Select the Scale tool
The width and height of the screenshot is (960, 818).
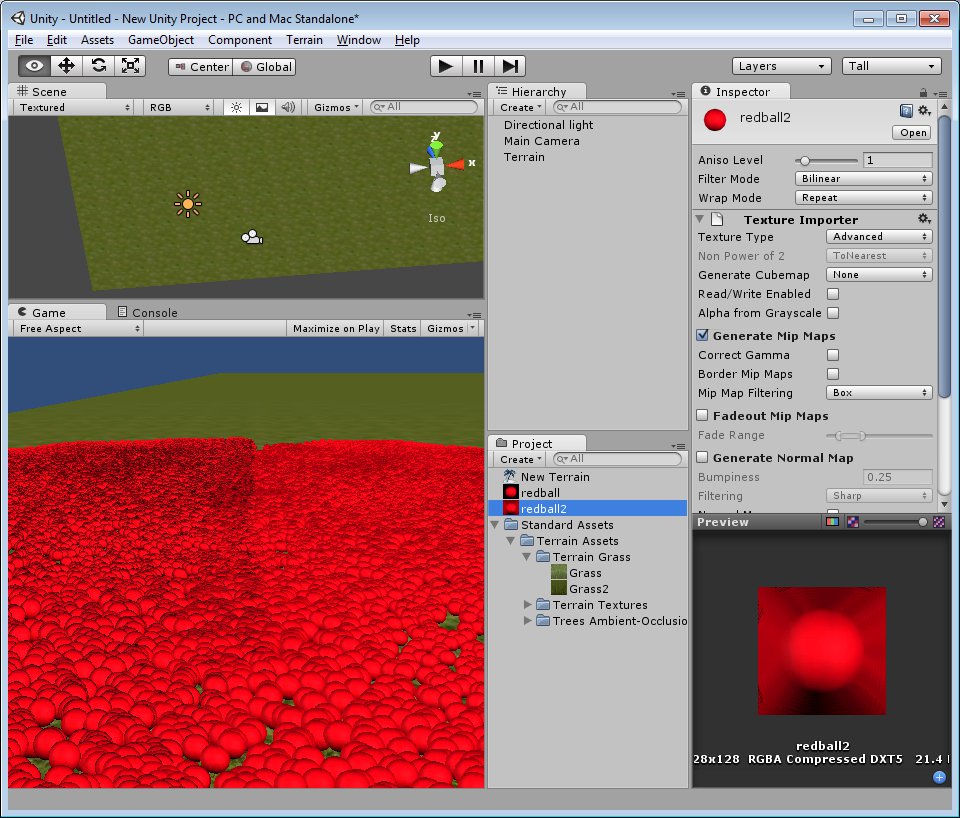pyautogui.click(x=131, y=66)
